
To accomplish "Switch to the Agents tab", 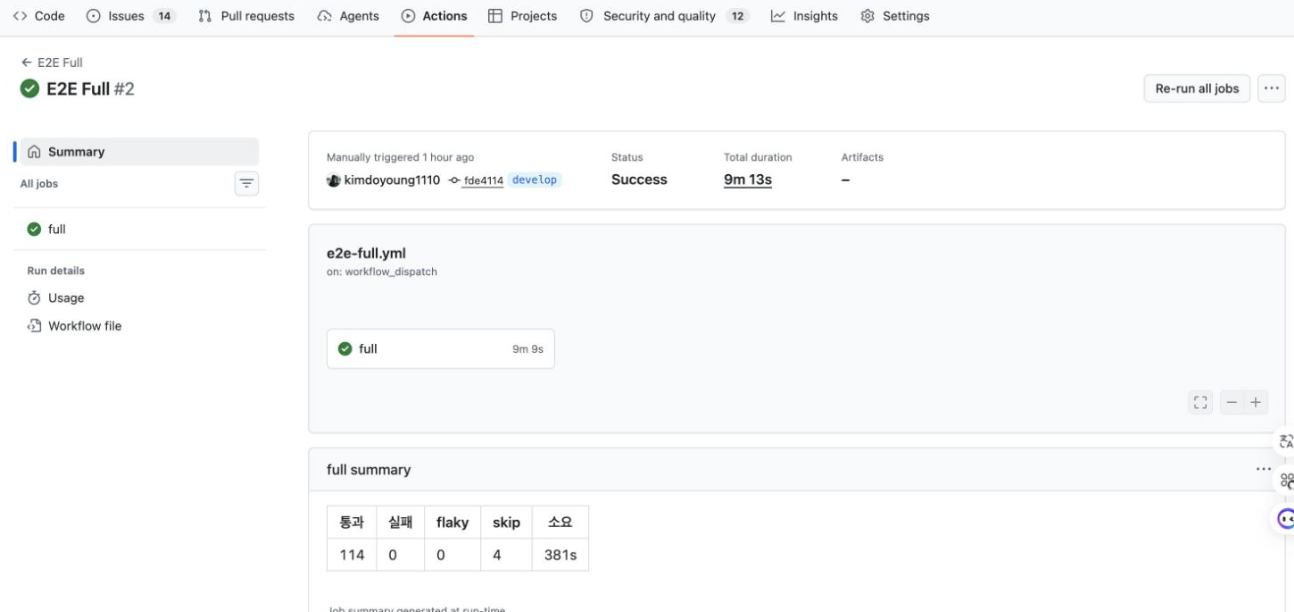I will coord(348,16).
